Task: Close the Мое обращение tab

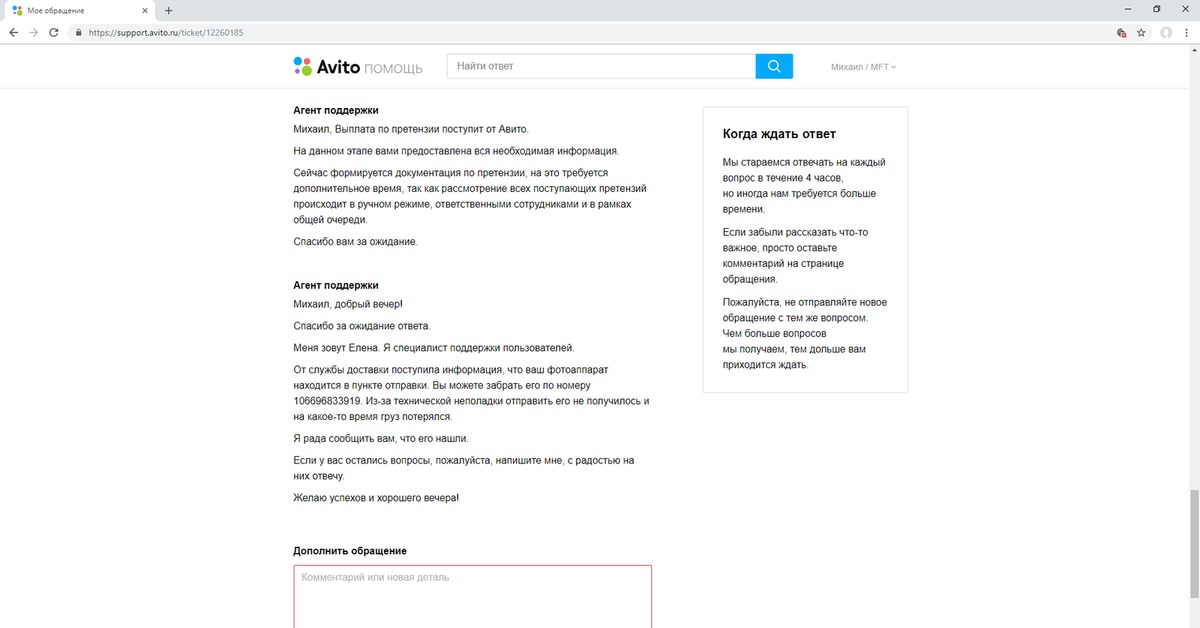Action: click(146, 10)
